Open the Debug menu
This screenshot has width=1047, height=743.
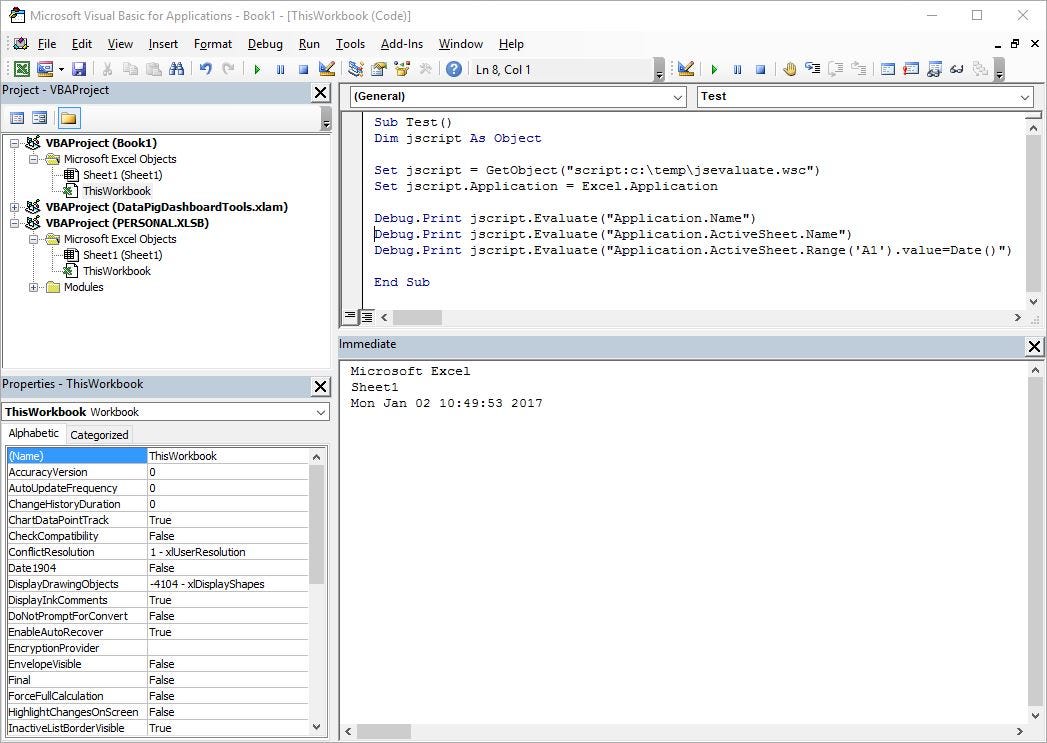[265, 44]
